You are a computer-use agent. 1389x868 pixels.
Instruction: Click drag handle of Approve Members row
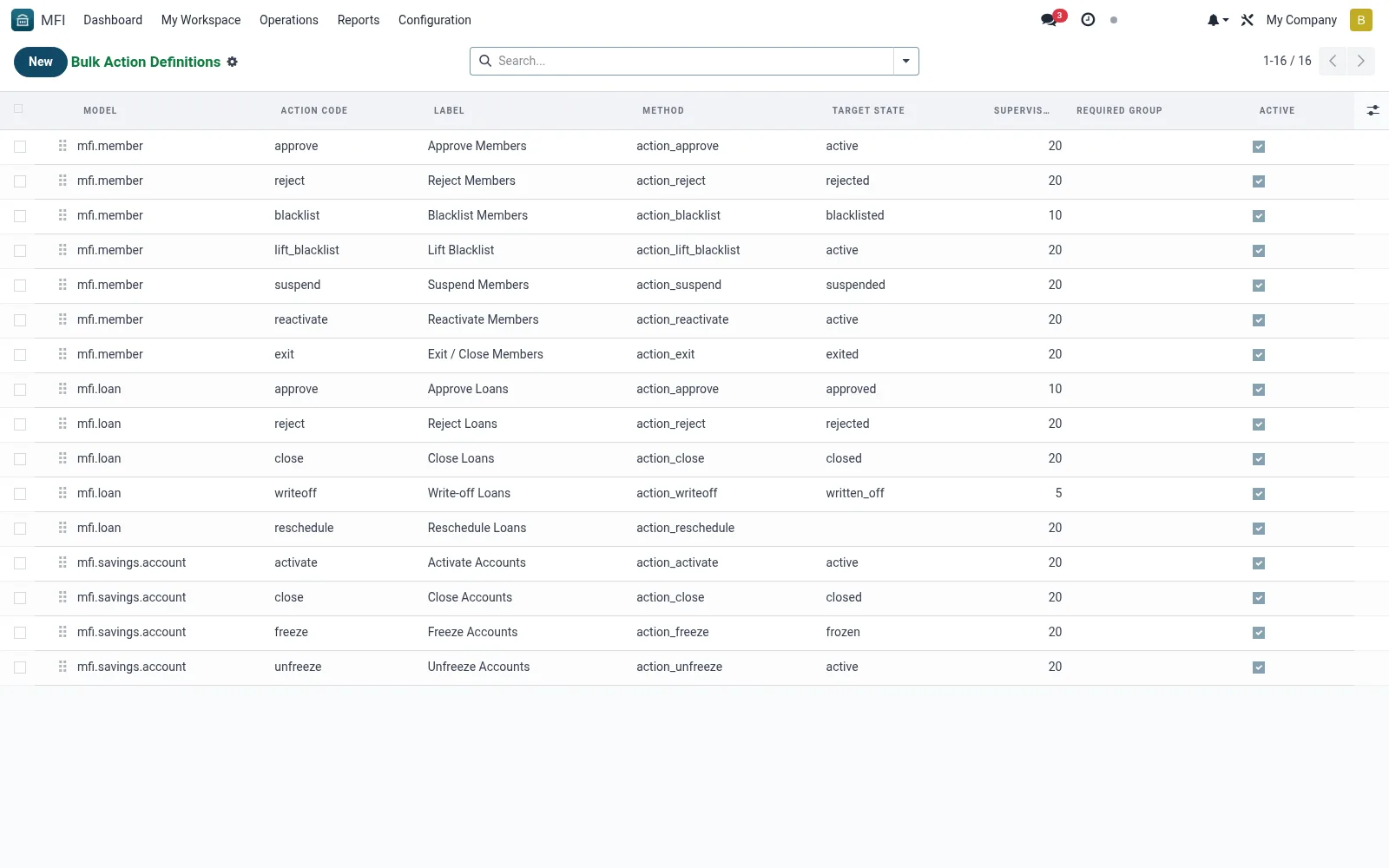click(x=63, y=146)
